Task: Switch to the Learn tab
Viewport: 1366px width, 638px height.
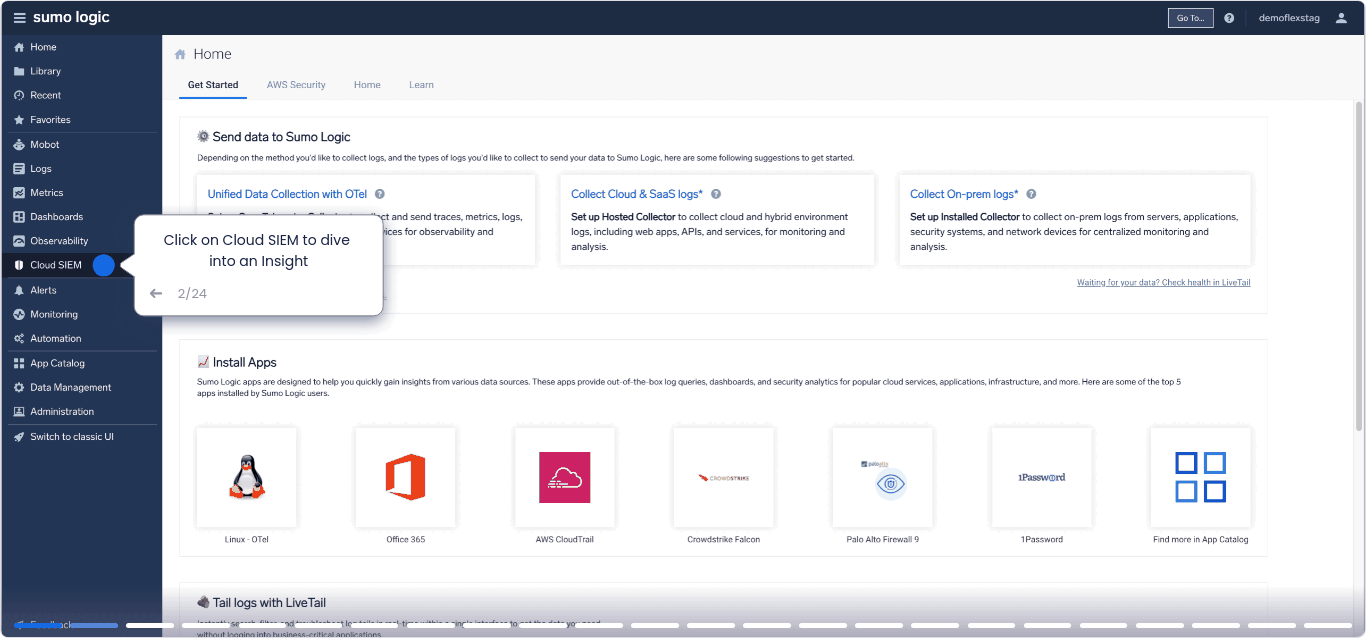Action: pyautogui.click(x=421, y=85)
